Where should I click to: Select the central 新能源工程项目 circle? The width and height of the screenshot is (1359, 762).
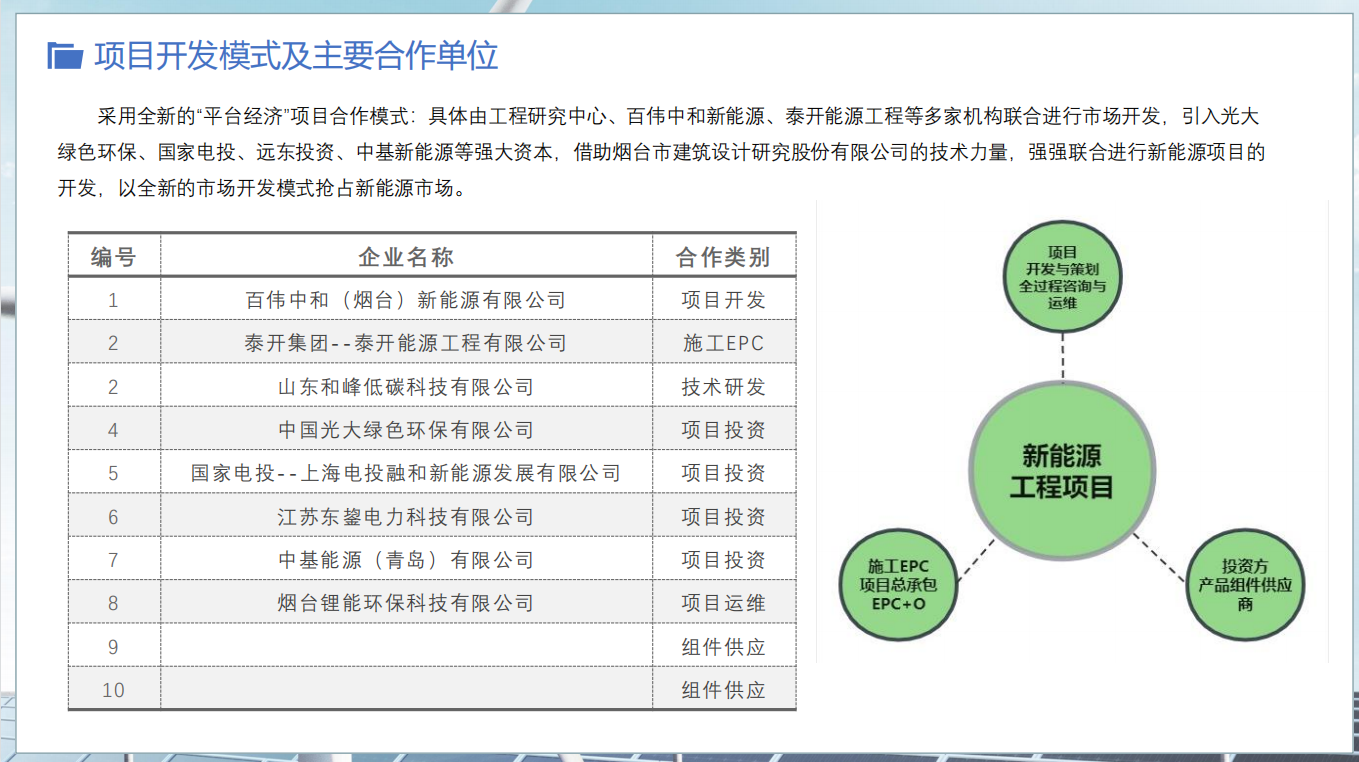click(x=1061, y=472)
